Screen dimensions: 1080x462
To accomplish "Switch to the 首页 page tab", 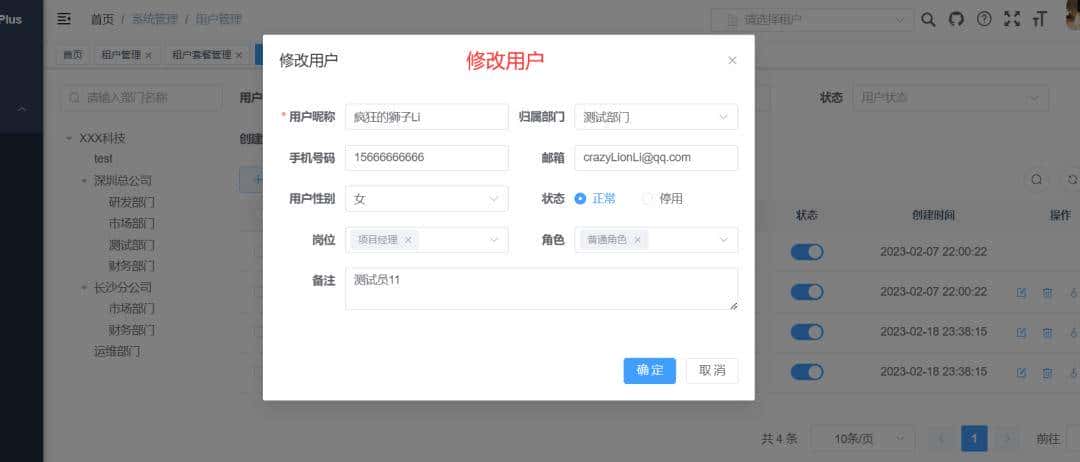I will pos(72,55).
